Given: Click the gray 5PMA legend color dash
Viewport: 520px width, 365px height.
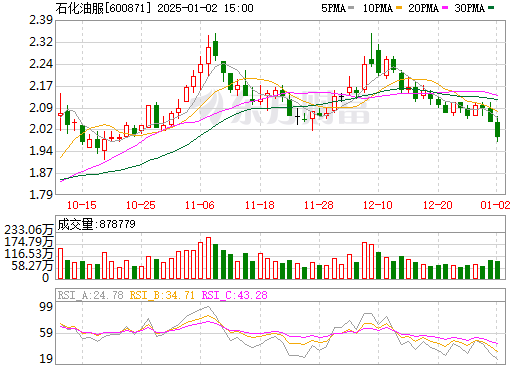Looking at the screenshot, I should point(351,7).
